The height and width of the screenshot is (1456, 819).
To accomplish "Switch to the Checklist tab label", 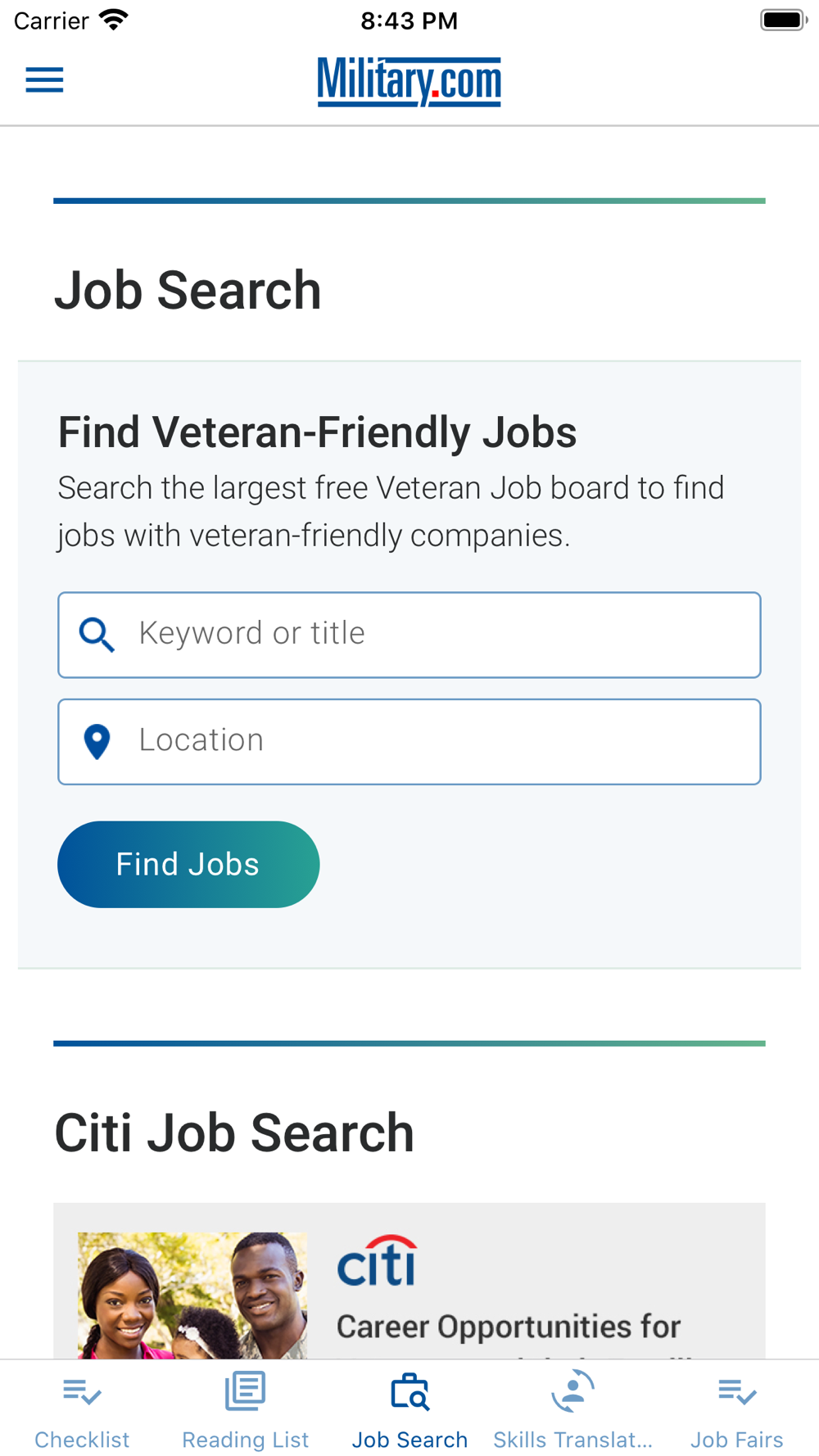I will [x=82, y=1440].
